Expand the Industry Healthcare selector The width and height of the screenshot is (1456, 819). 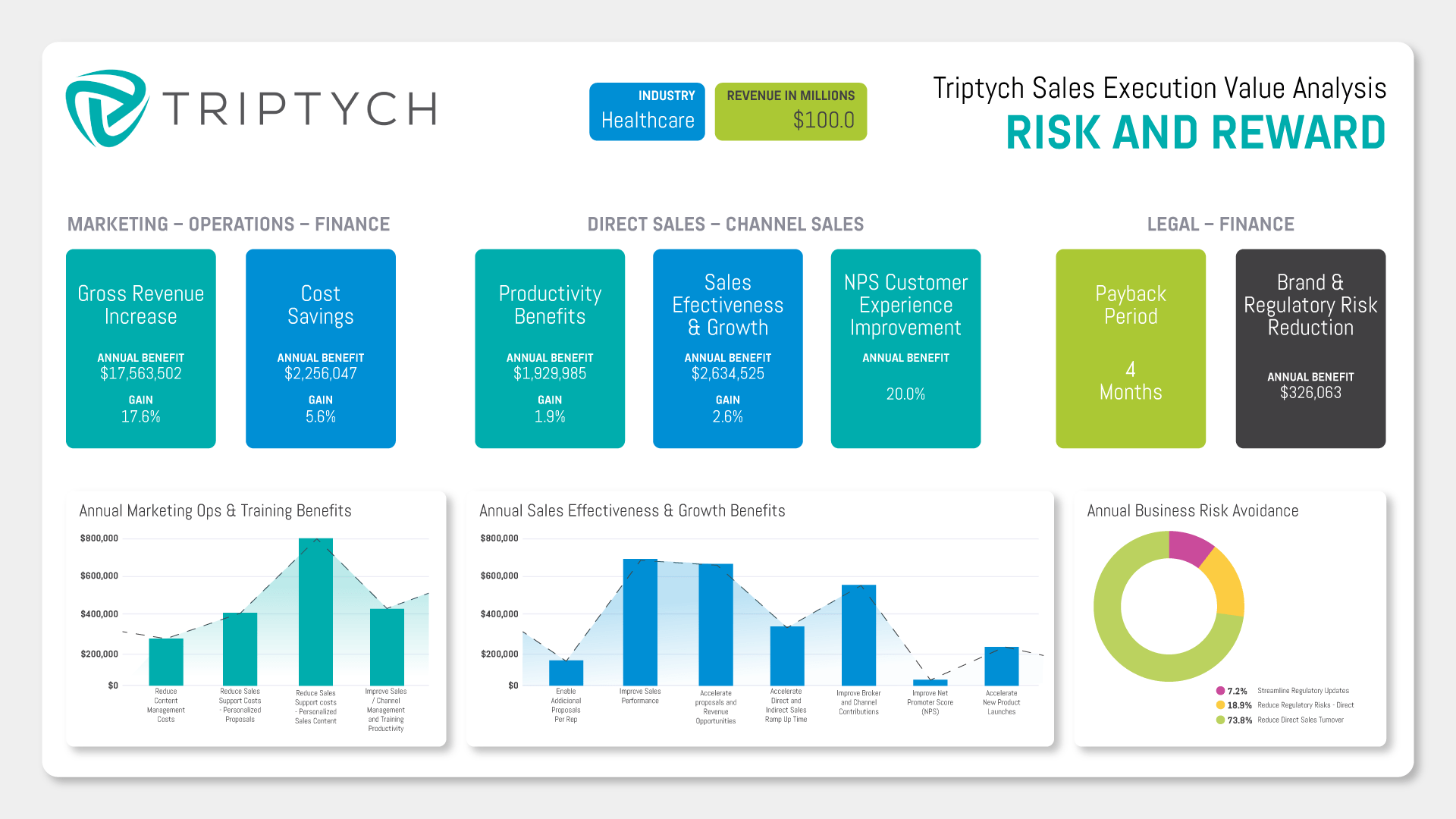647,111
